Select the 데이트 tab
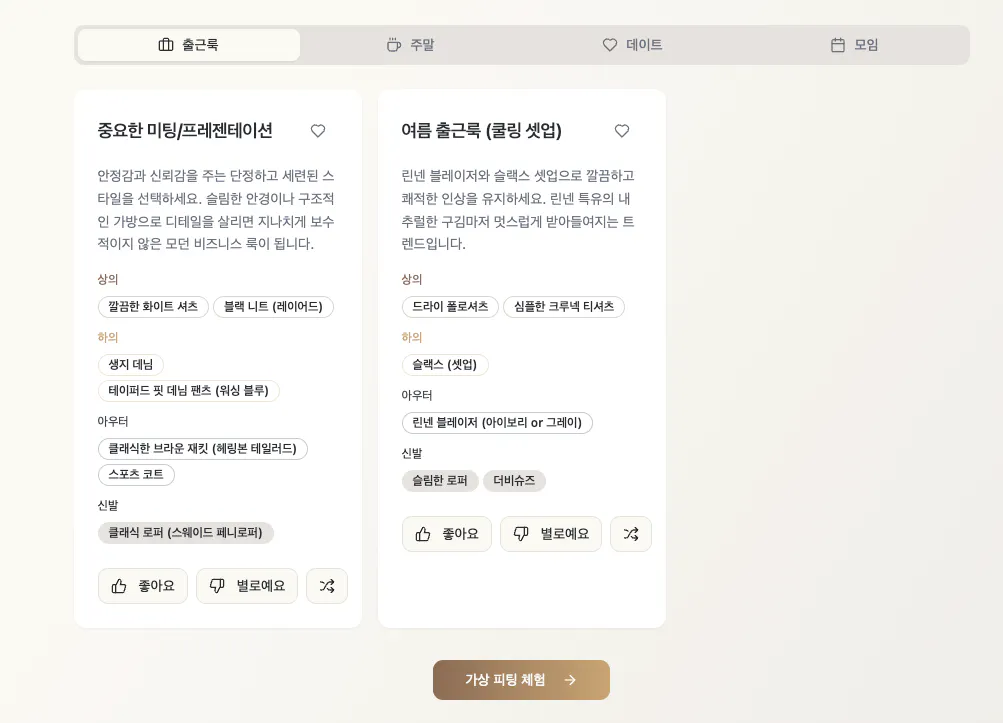Viewport: 1003px width, 723px height. (633, 45)
